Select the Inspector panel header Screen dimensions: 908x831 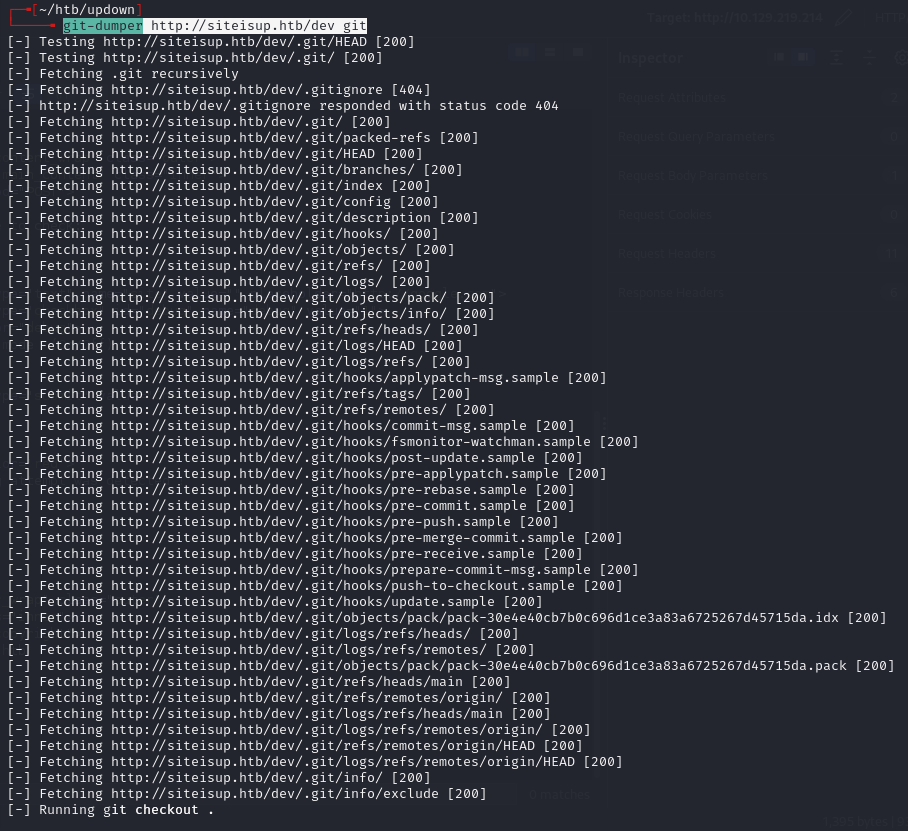coord(650,57)
